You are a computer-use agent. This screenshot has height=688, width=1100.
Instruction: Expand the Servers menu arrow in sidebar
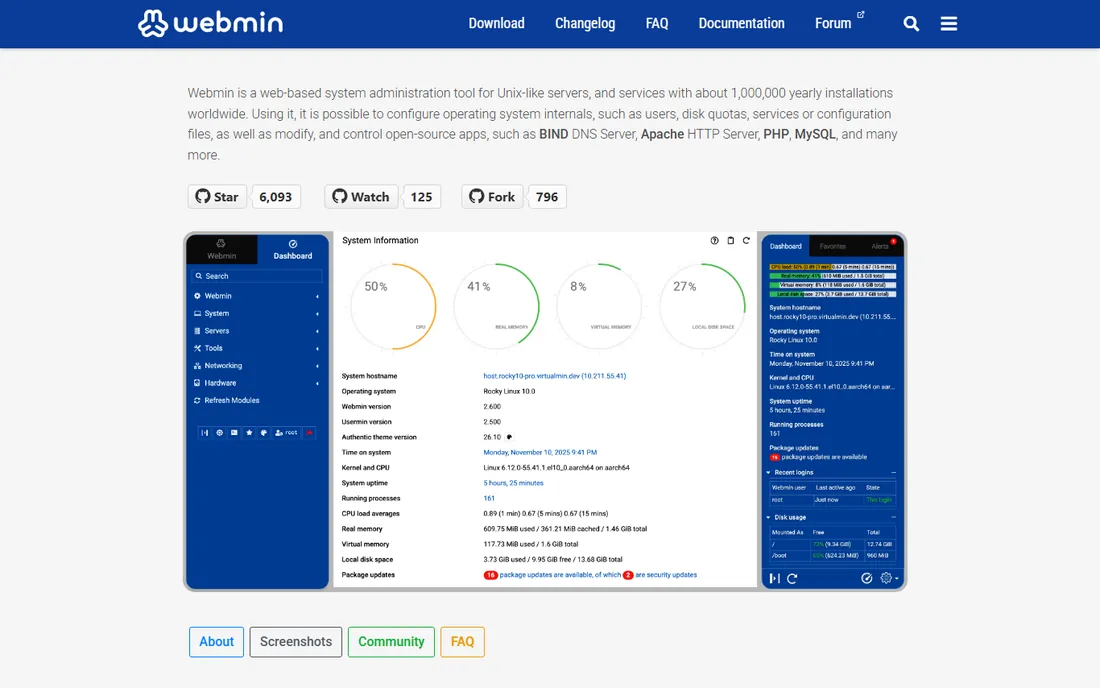pos(317,331)
